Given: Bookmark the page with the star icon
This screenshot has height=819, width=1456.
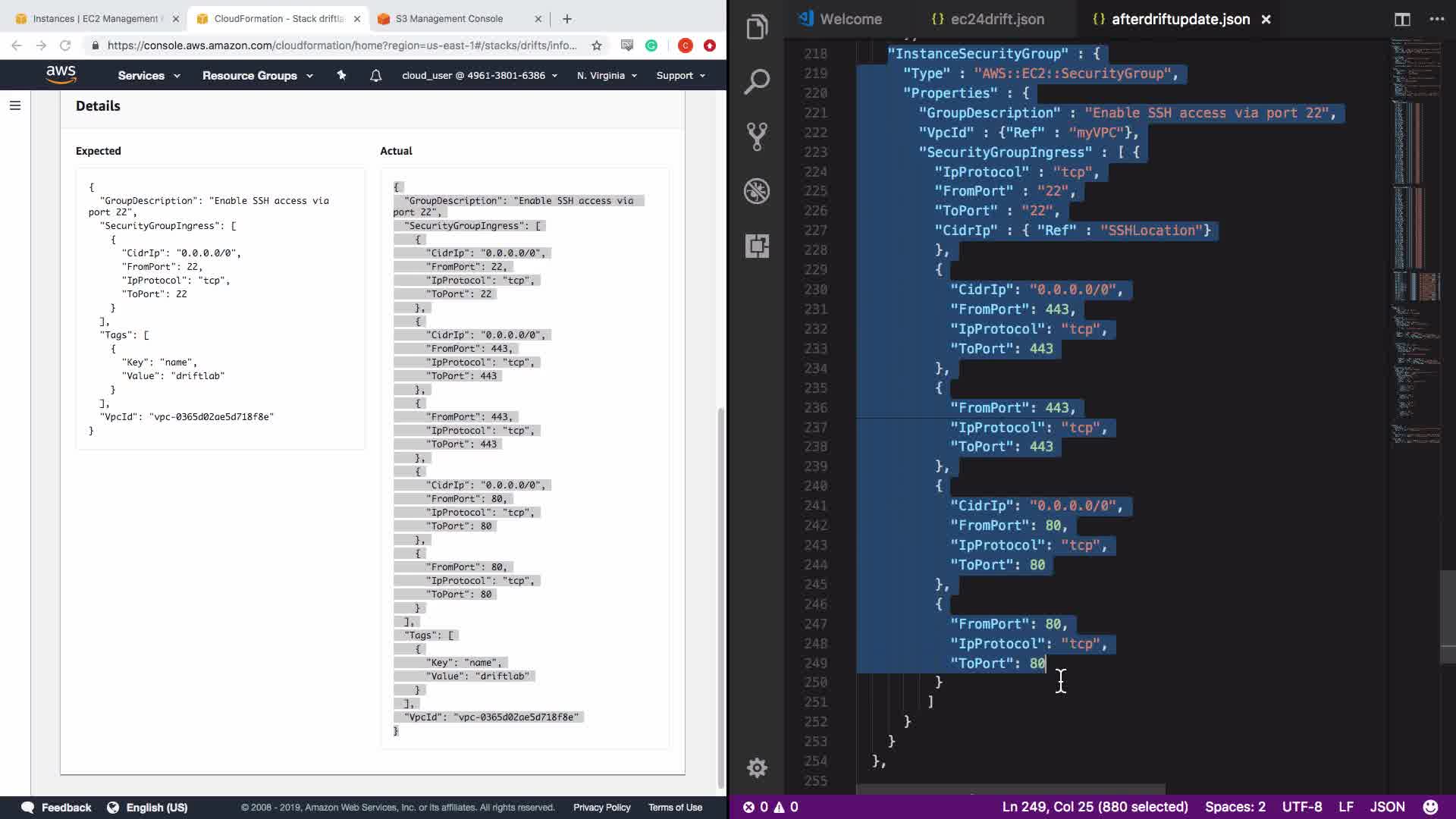Looking at the screenshot, I should pyautogui.click(x=597, y=45).
